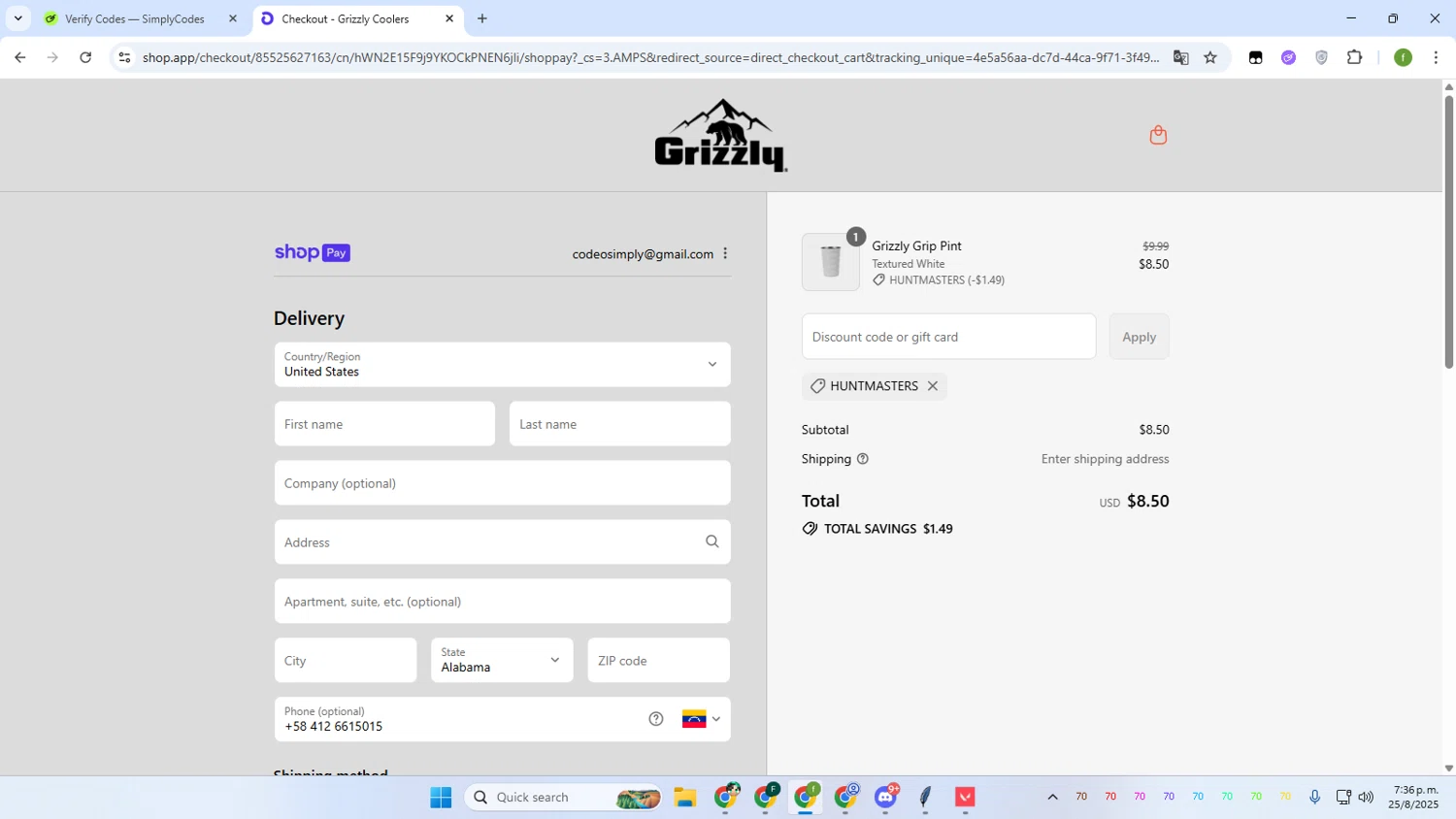
Task: Go back to the previous page
Action: click(x=19, y=57)
